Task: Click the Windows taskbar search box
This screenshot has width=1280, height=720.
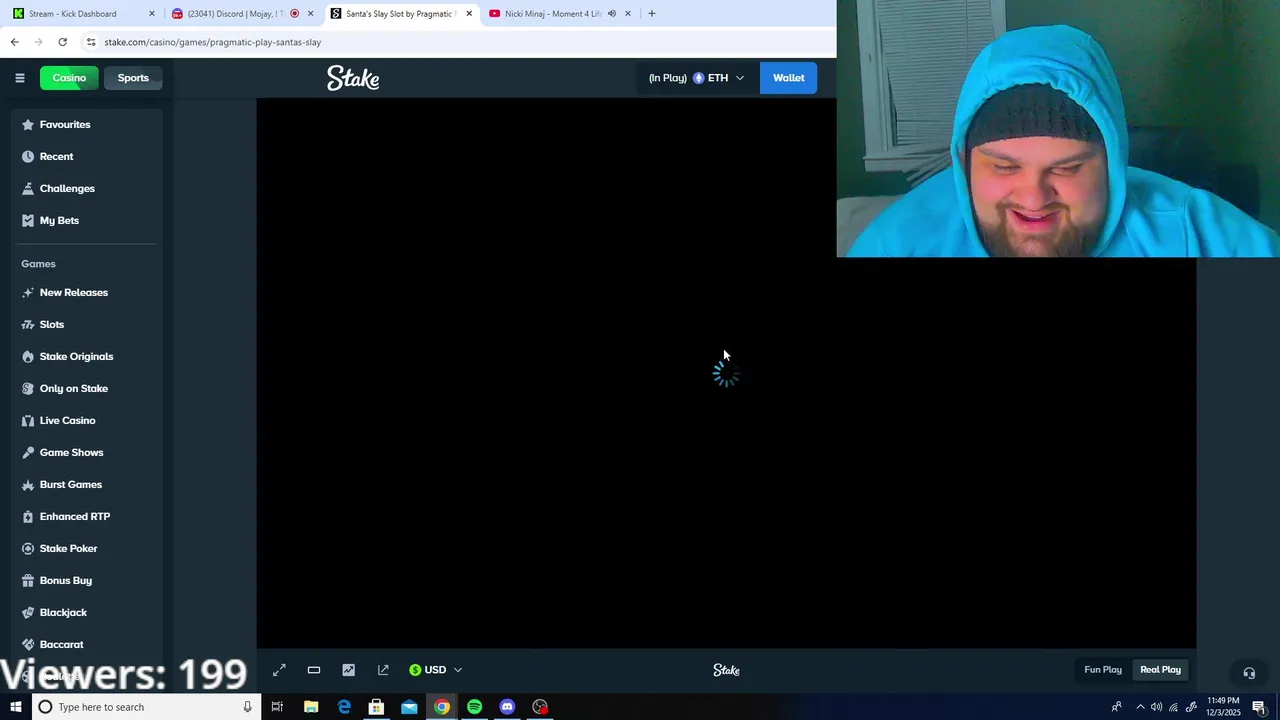Action: point(145,707)
